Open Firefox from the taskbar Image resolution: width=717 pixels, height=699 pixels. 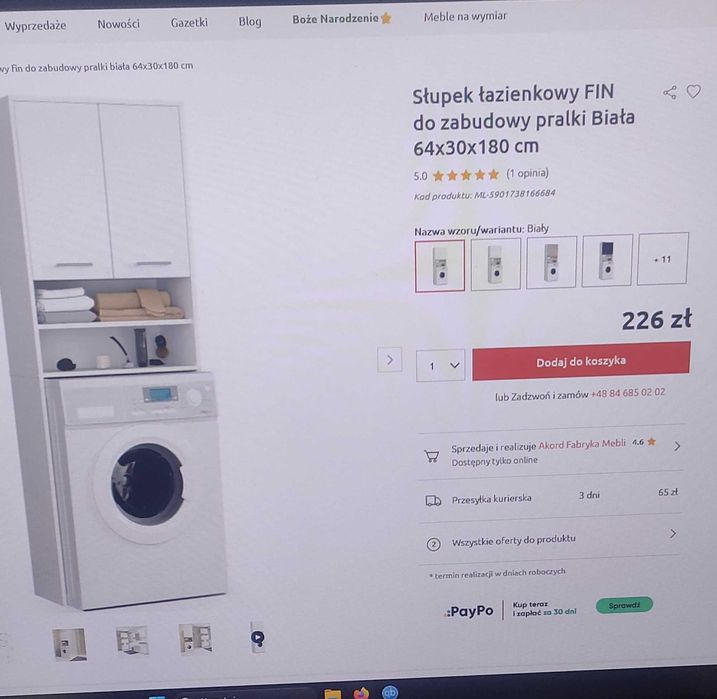(x=361, y=693)
